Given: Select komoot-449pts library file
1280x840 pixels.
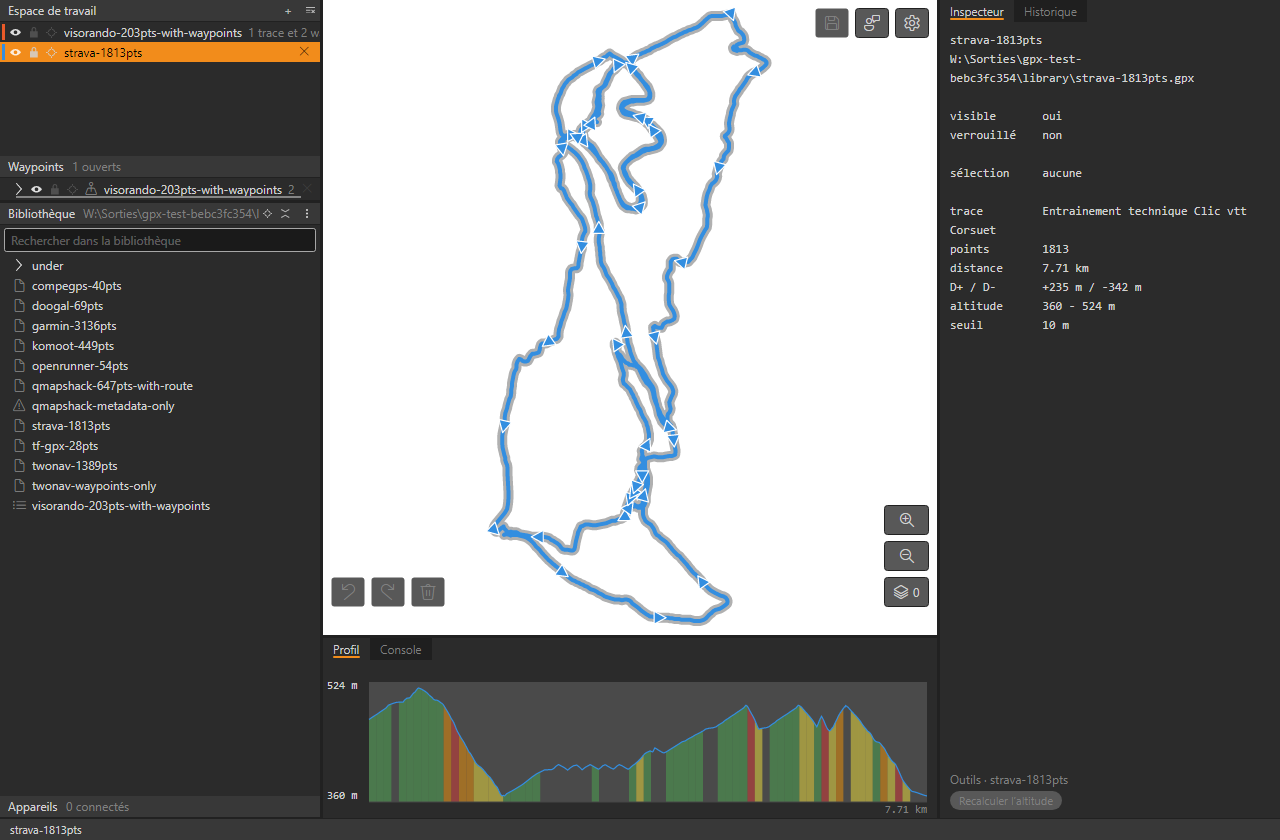Looking at the screenshot, I should tap(75, 346).
